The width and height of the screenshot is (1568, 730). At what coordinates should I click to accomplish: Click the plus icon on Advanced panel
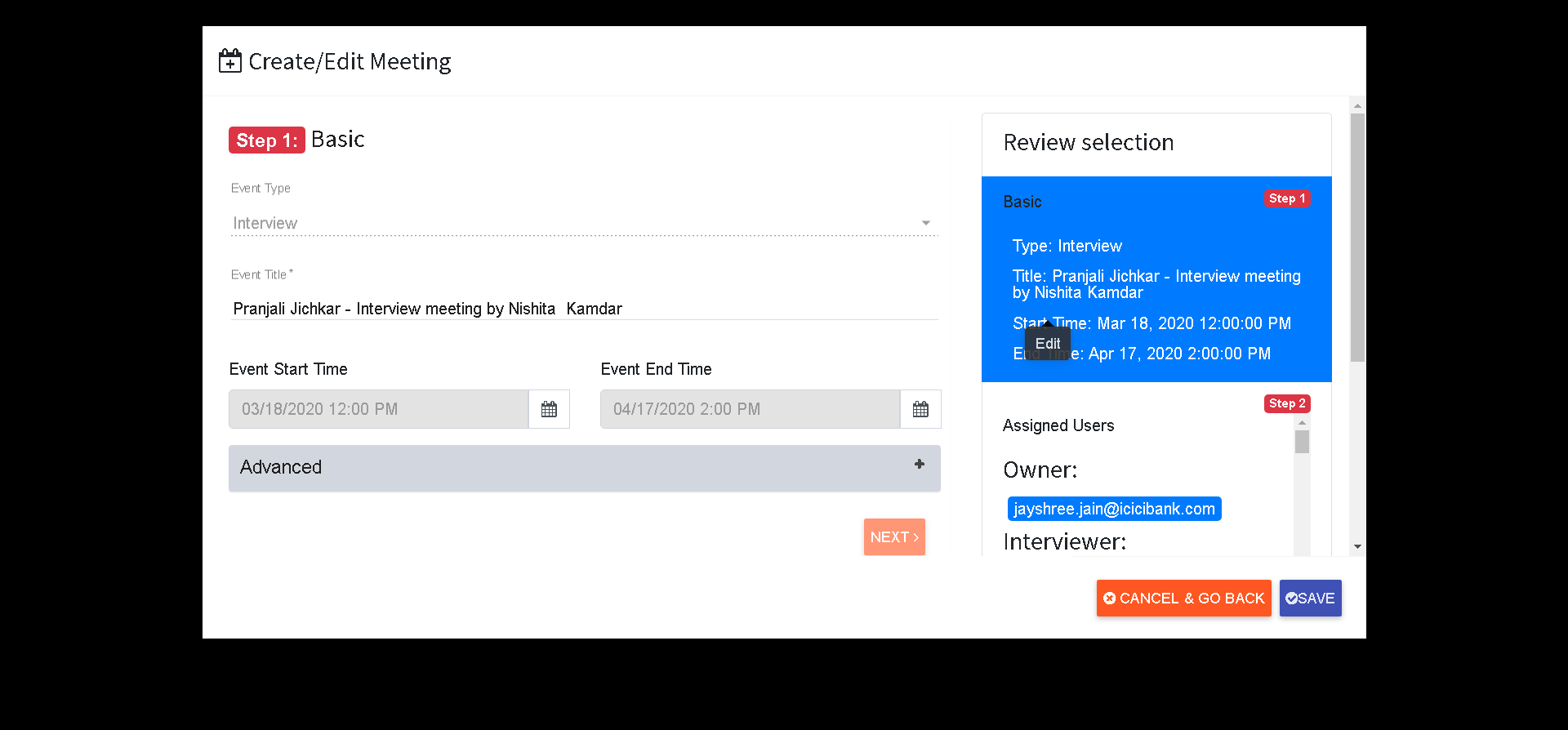pyautogui.click(x=920, y=464)
